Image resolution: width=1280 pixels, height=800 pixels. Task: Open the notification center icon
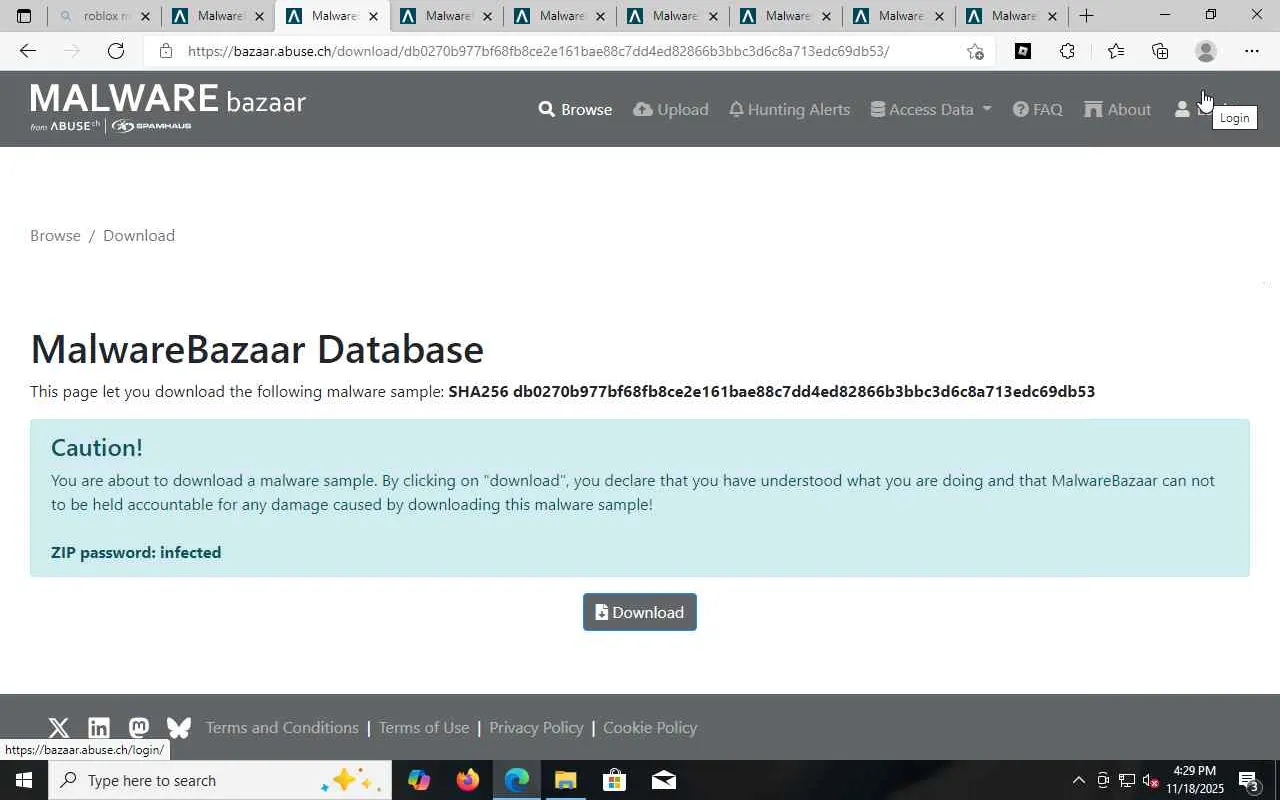(x=1248, y=780)
